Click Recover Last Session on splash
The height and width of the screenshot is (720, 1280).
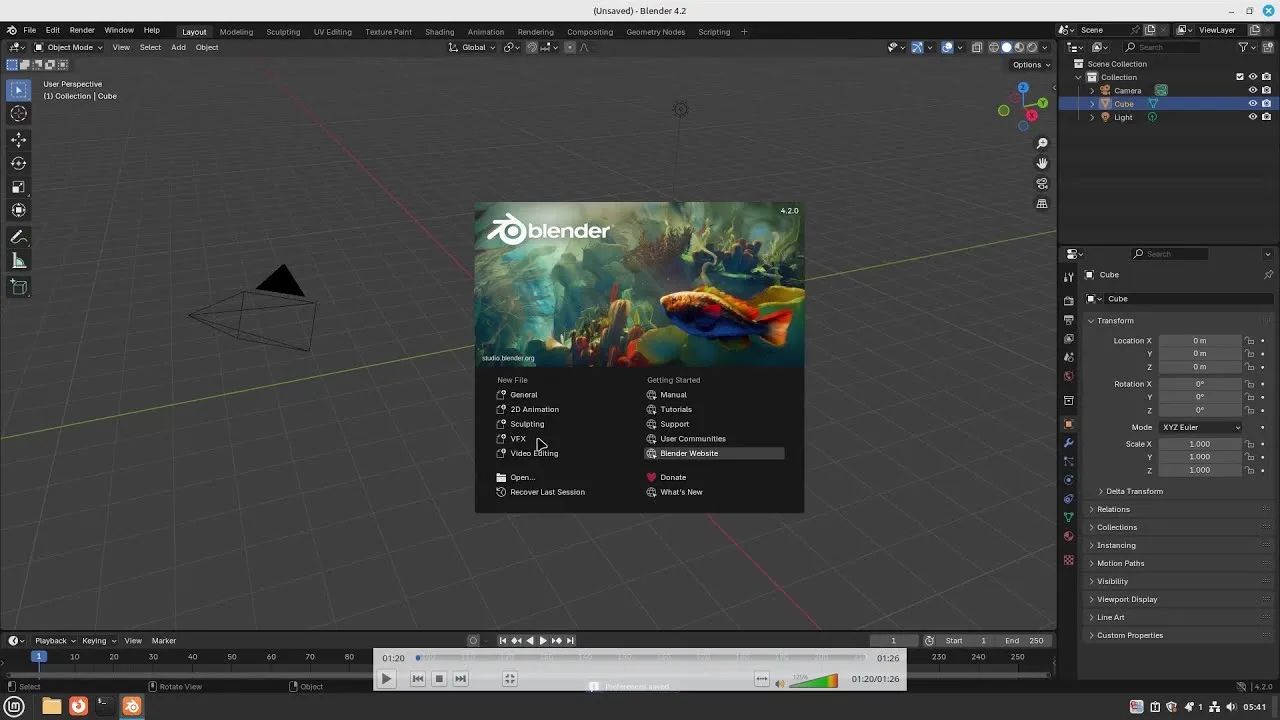tap(547, 492)
